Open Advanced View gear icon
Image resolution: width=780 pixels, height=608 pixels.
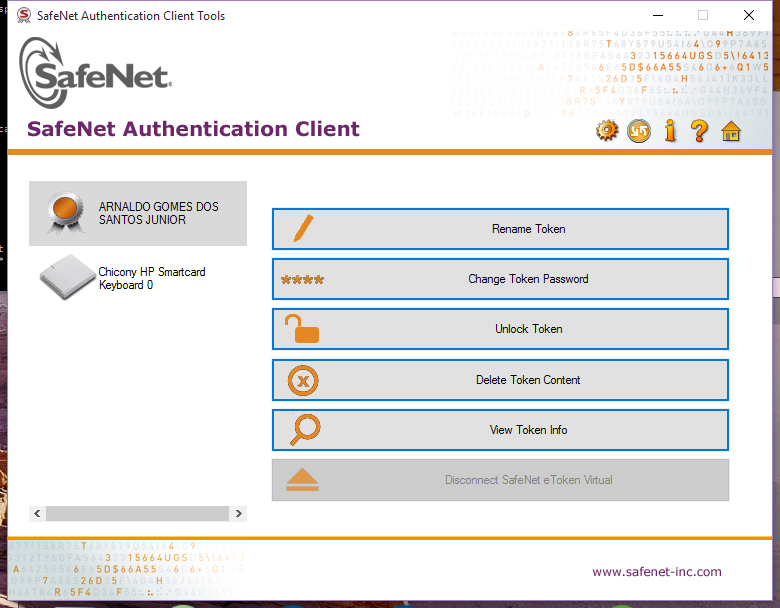pyautogui.click(x=607, y=131)
